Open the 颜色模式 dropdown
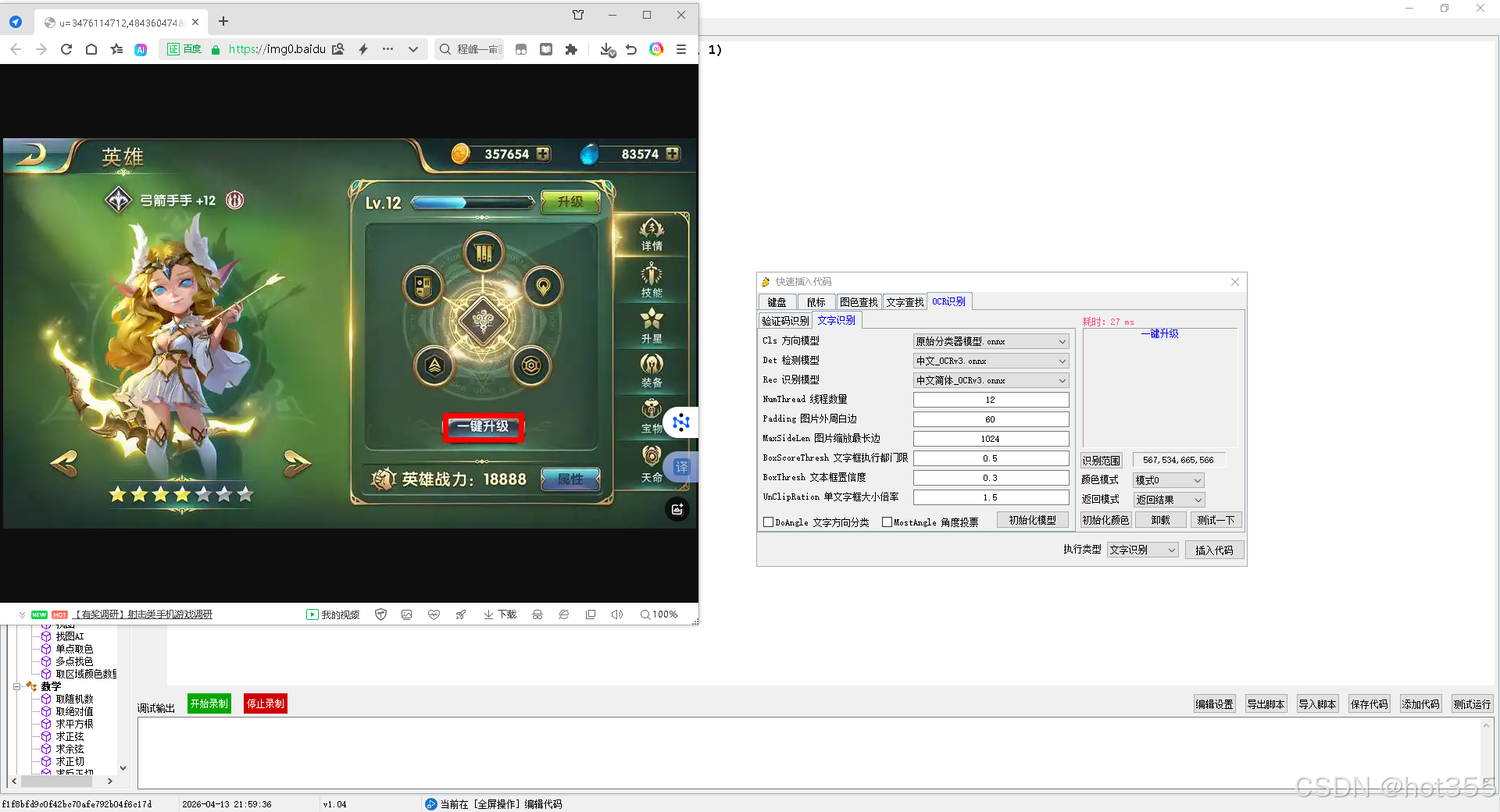This screenshot has height=812, width=1500. 1168,480
